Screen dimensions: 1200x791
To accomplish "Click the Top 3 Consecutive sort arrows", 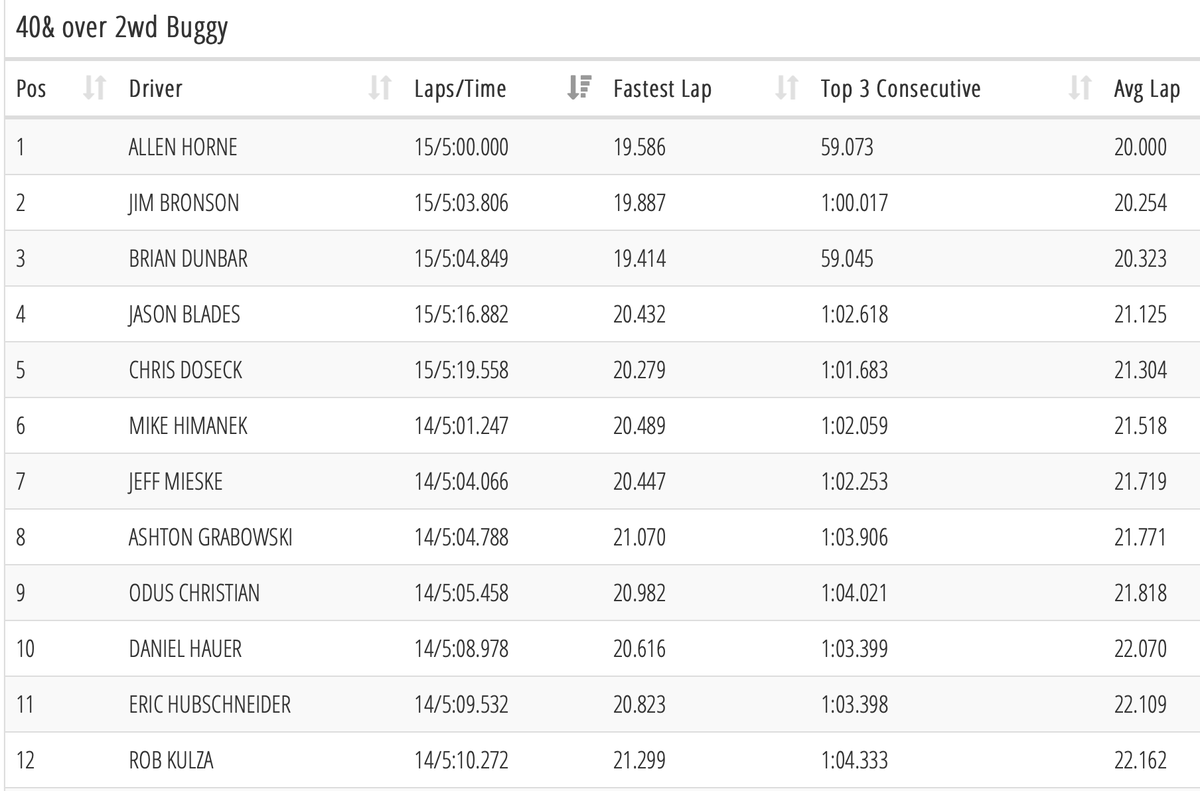I will [1078, 89].
